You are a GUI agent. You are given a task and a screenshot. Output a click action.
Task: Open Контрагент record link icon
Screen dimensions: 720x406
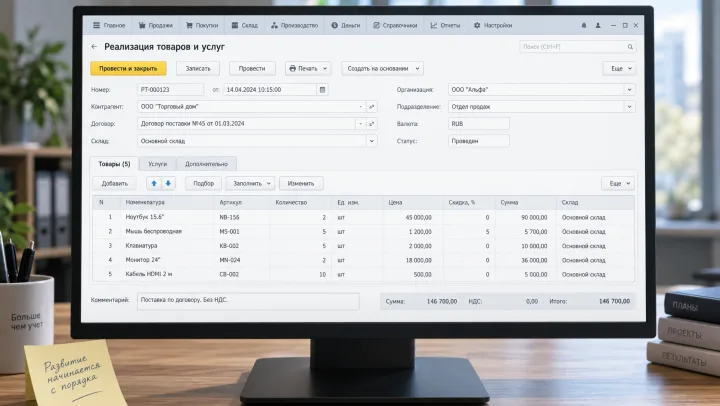(x=371, y=107)
